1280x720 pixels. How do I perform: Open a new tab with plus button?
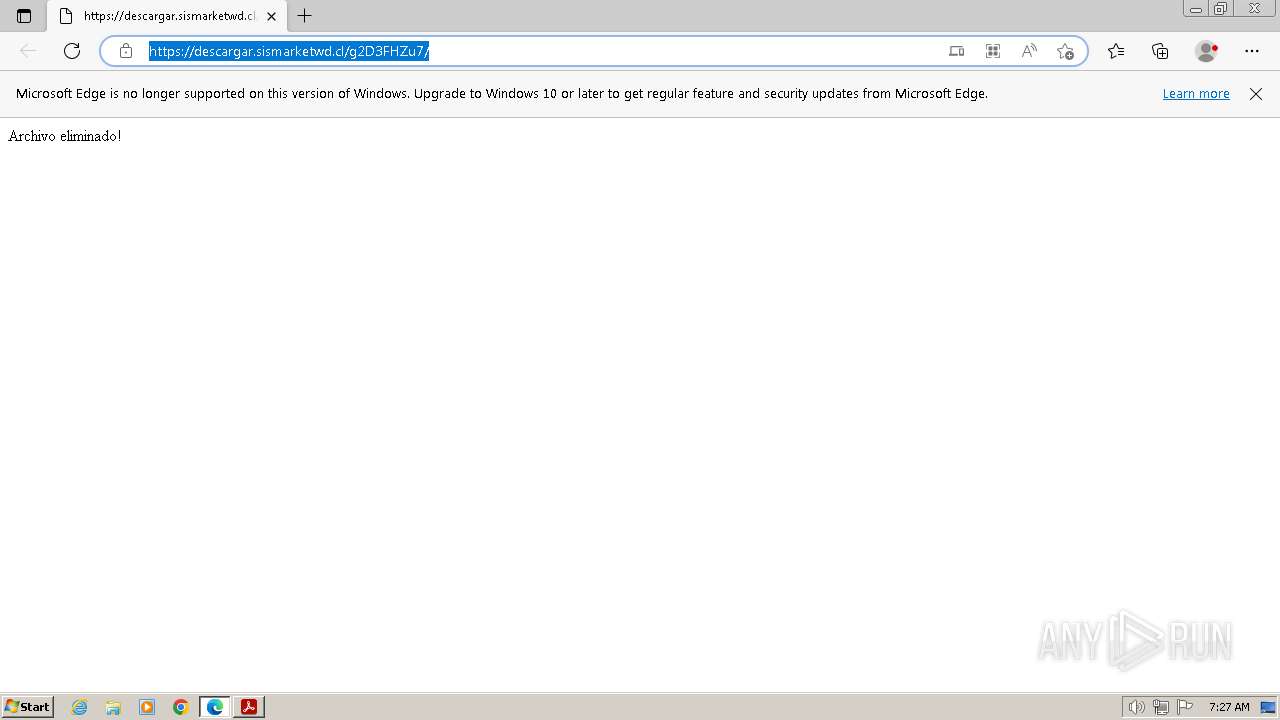[x=305, y=16]
